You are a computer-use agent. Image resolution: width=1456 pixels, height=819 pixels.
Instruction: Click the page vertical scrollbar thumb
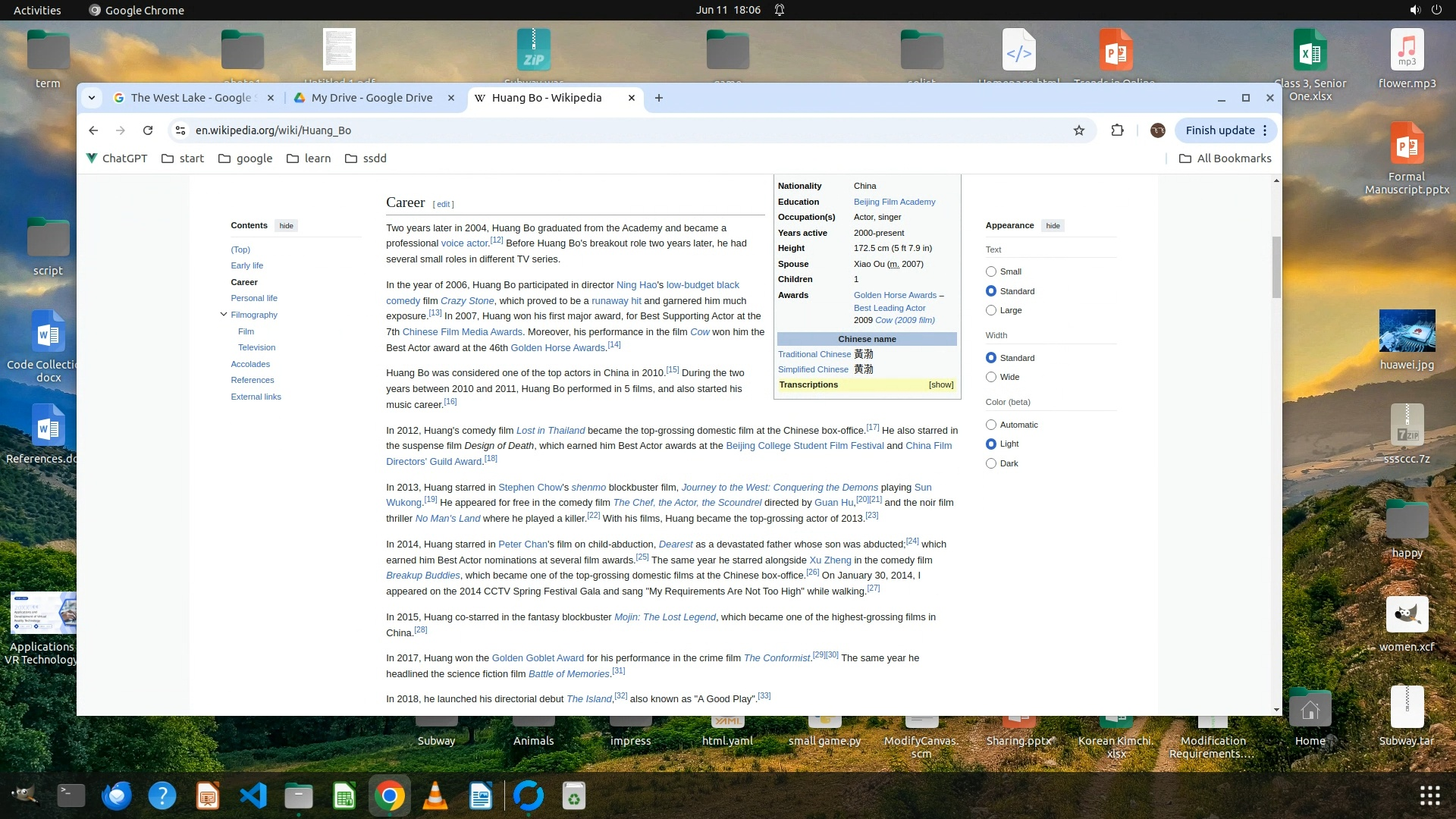coord(1276,267)
